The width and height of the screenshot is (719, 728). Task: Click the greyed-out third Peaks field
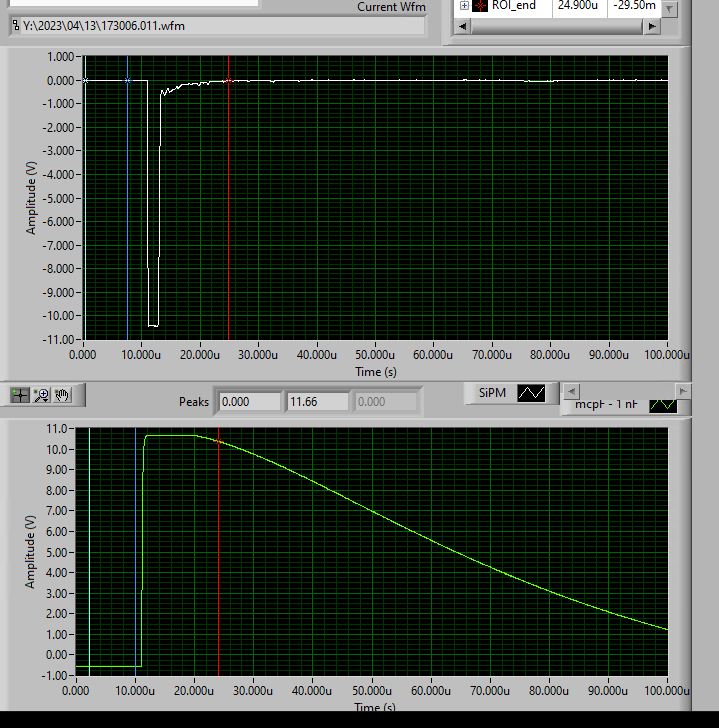pos(386,402)
